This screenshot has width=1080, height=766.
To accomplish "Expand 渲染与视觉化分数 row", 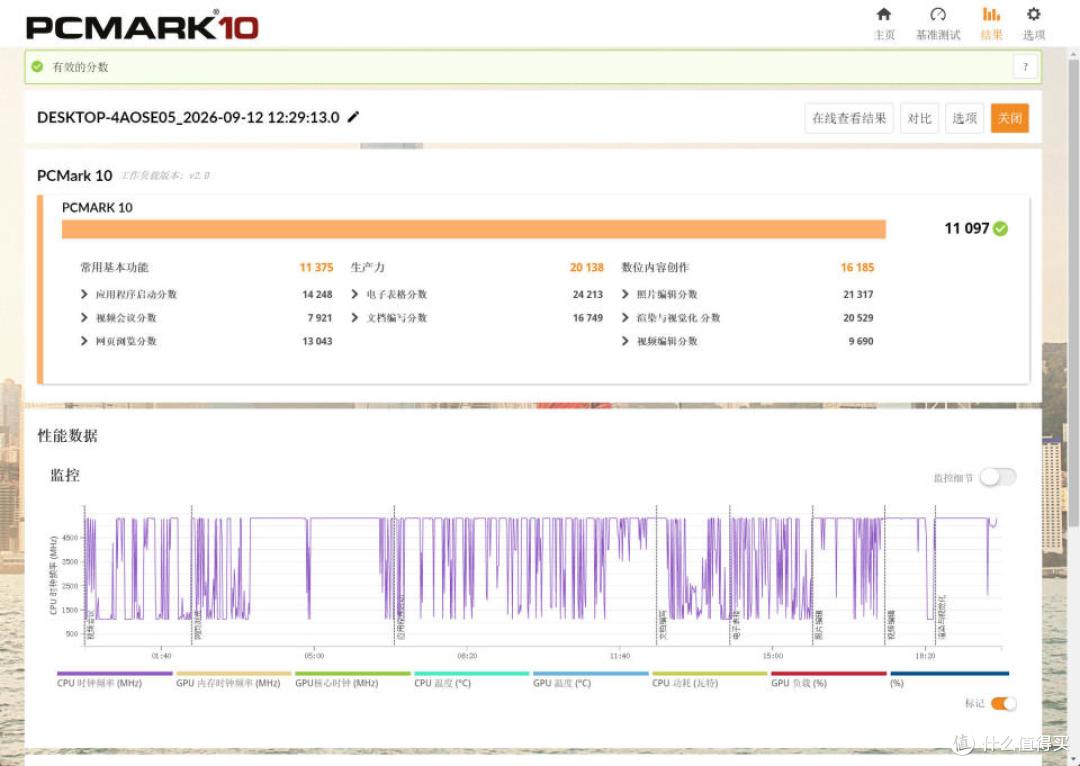I will click(x=625, y=318).
